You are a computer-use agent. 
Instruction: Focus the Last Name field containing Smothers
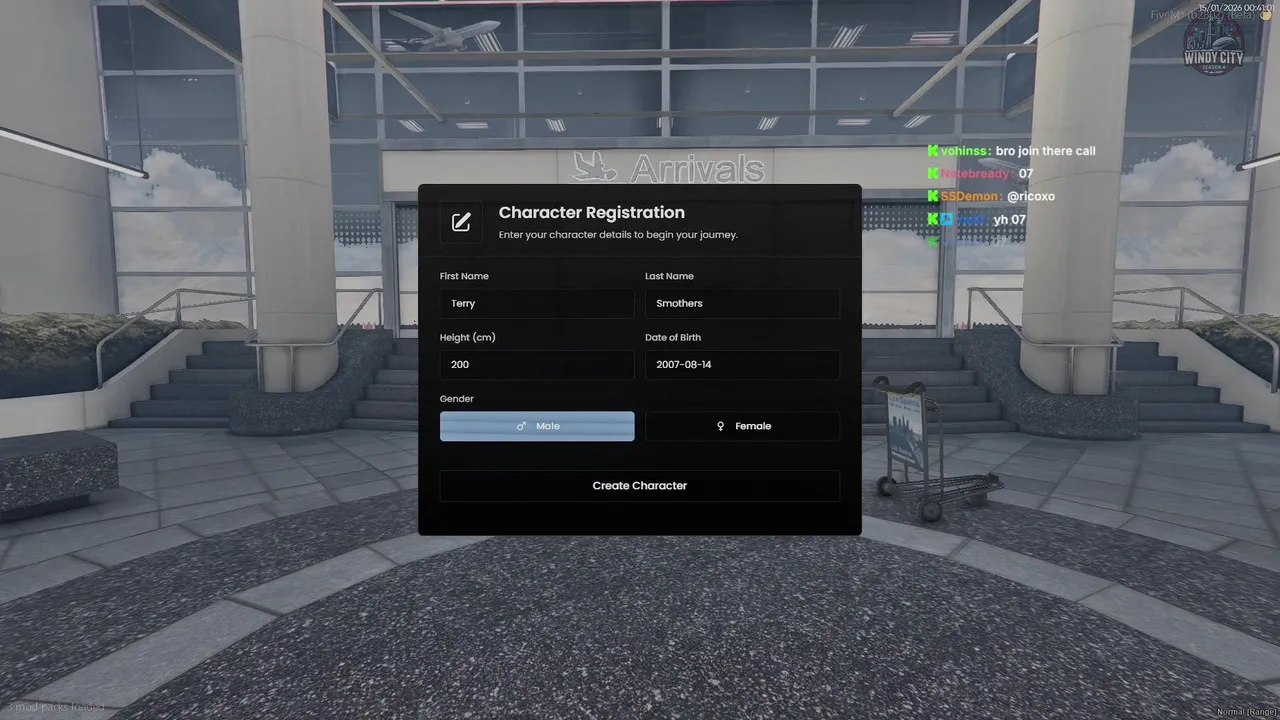(x=742, y=304)
